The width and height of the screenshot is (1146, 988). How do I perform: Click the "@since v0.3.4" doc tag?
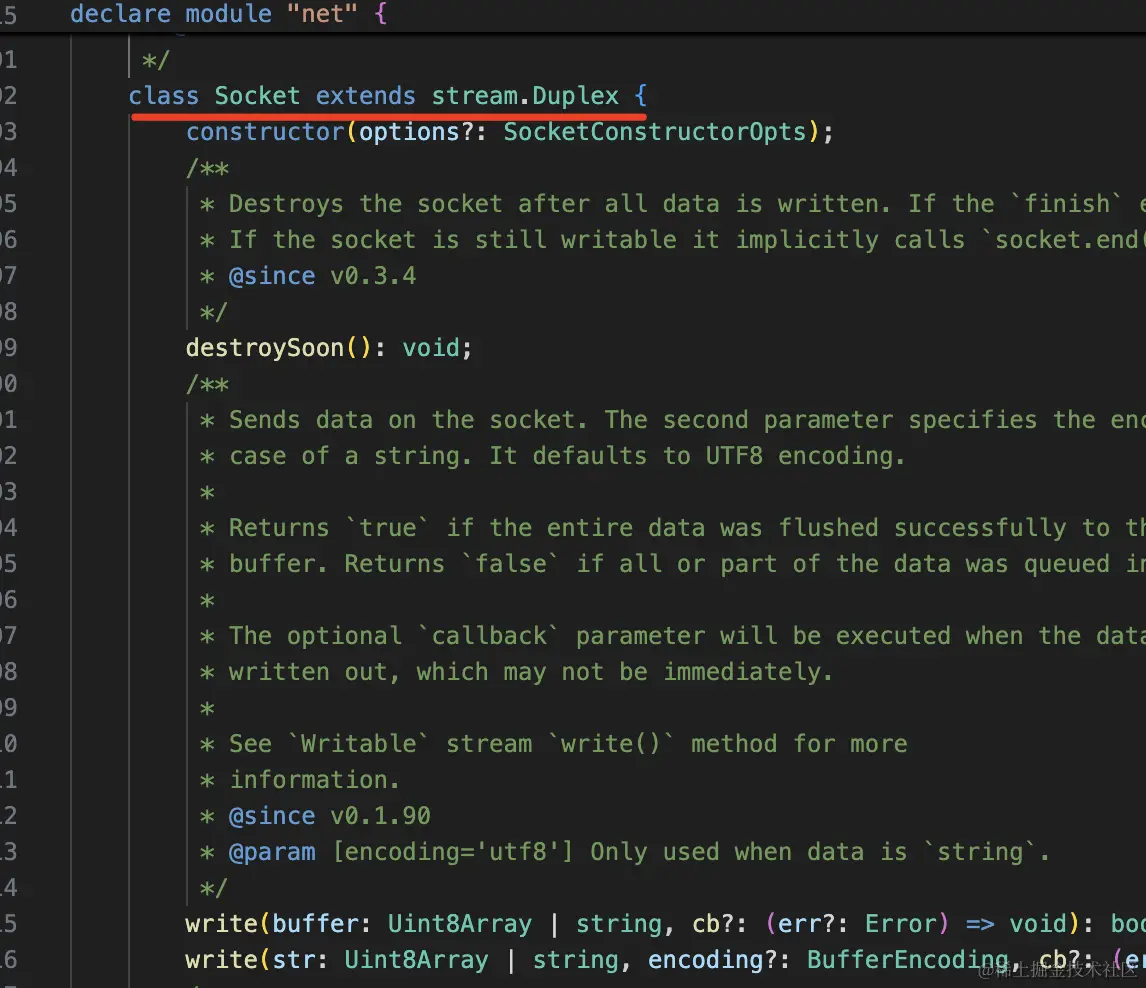click(322, 276)
